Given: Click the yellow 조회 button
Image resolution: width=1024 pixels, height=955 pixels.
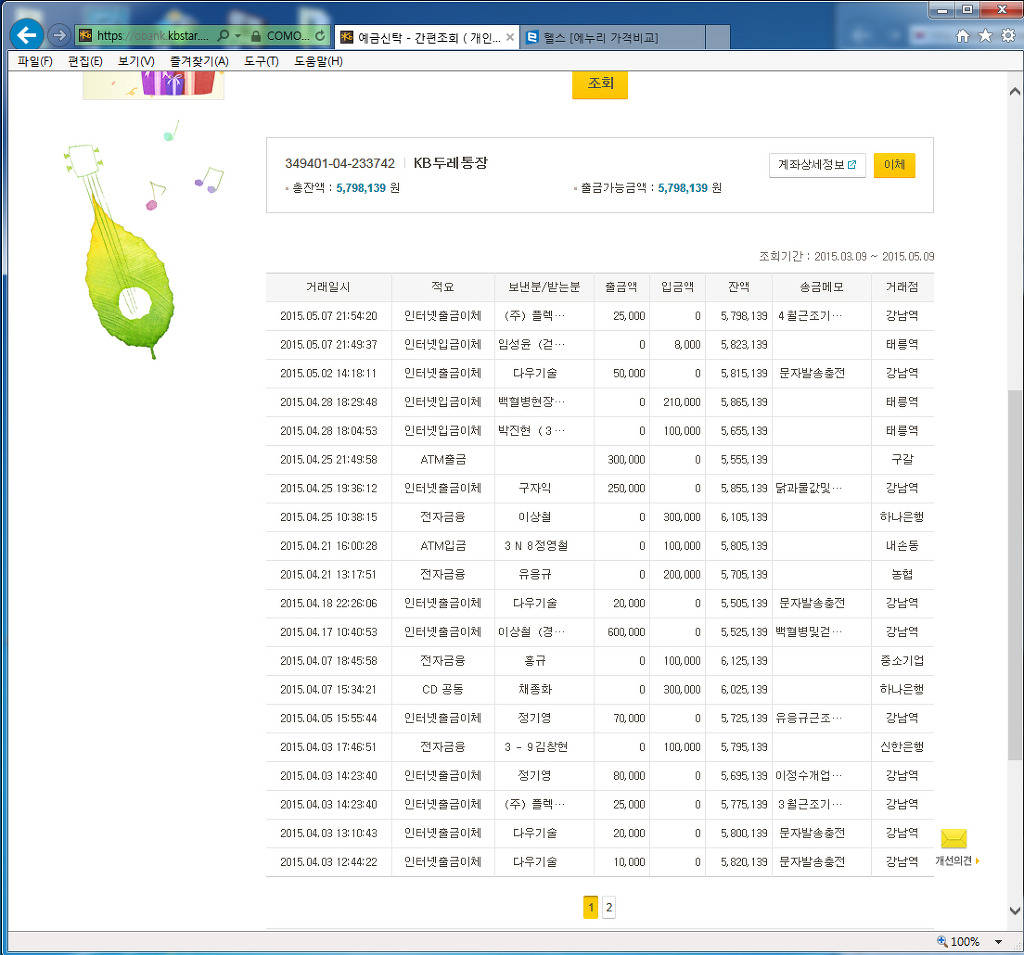Looking at the screenshot, I should (599, 85).
